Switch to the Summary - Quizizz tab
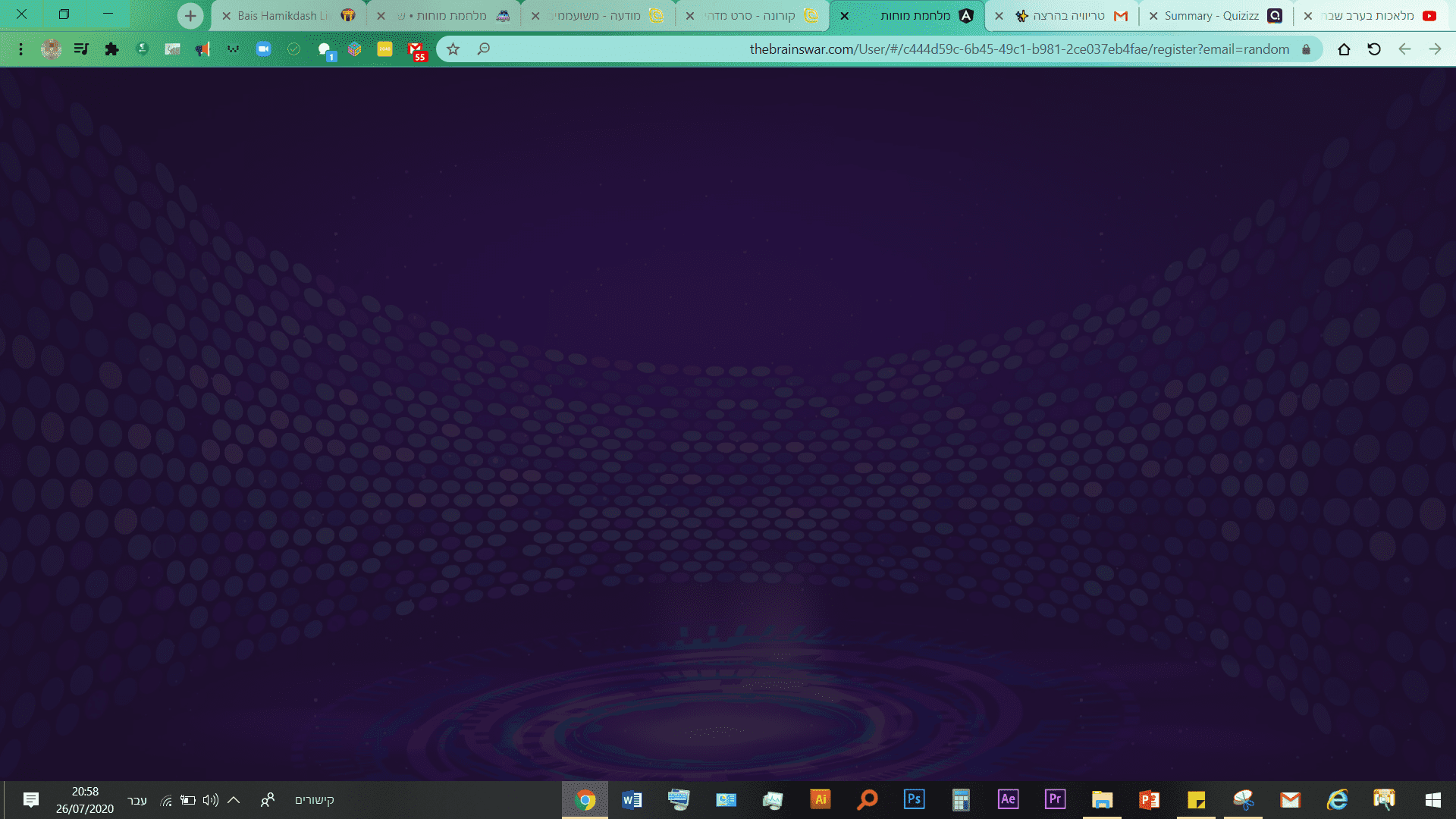This screenshot has width=1456, height=819. tap(1211, 16)
